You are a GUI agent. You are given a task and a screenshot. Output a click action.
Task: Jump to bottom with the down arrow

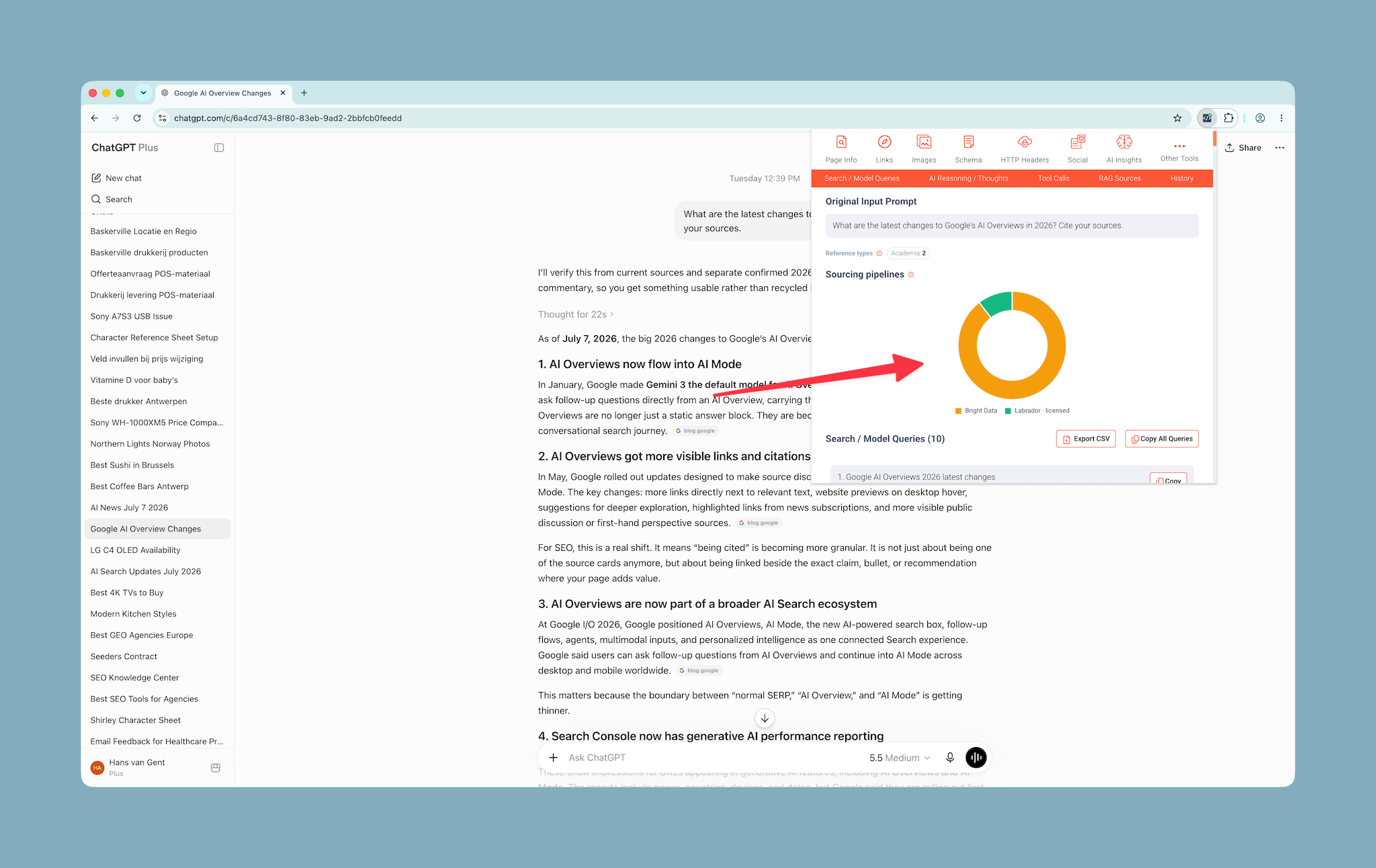[x=765, y=718]
